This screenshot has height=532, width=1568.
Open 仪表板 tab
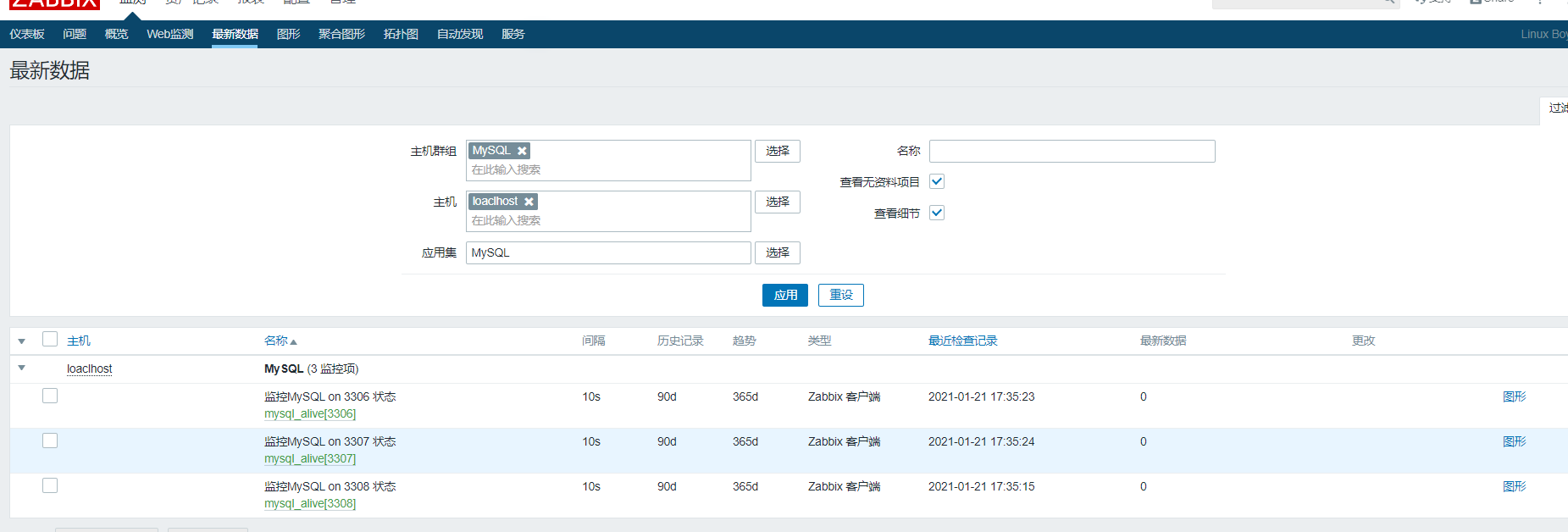pos(27,34)
